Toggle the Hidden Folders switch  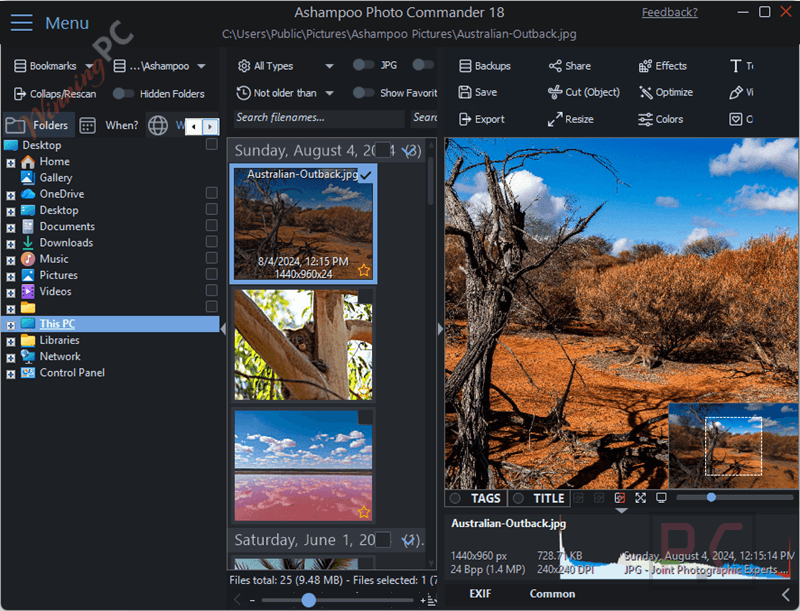[123, 94]
